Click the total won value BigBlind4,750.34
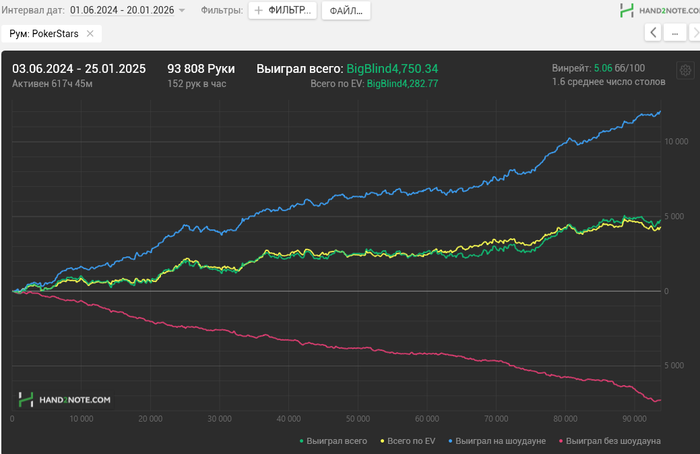Screen dimensions: 700x454 click(x=392, y=69)
